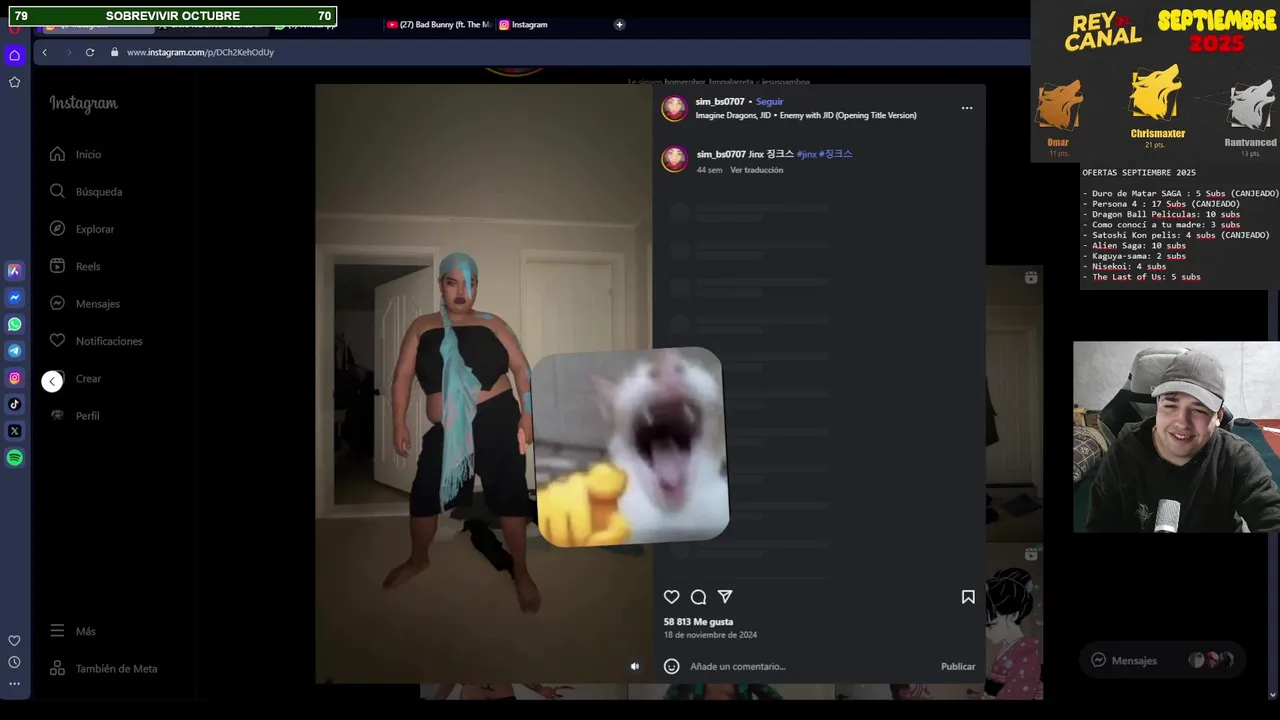Open WhatsApp in the Opera sidebar
The width and height of the screenshot is (1280, 720).
pos(14,324)
